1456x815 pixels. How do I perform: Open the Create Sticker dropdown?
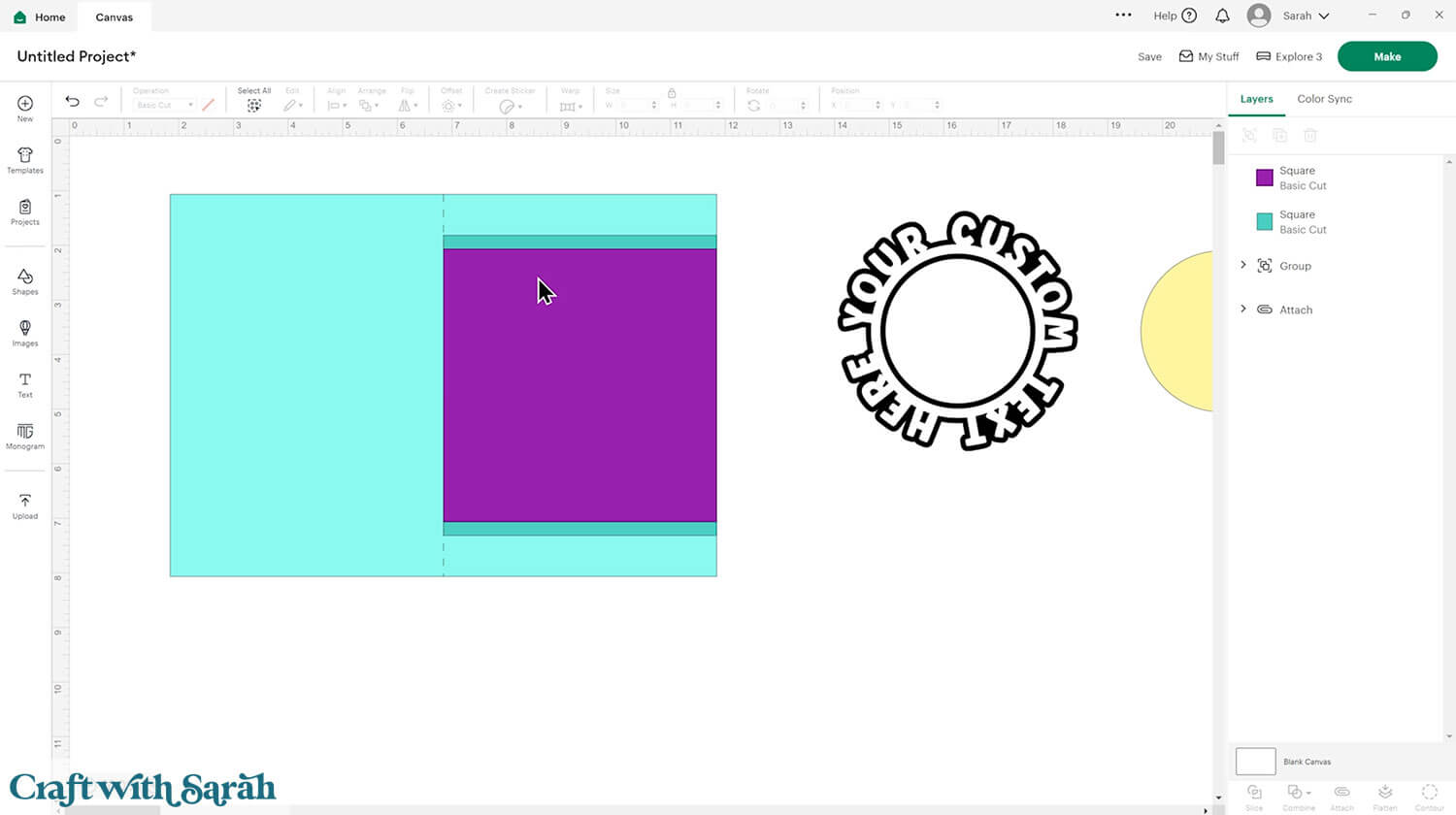click(511, 106)
